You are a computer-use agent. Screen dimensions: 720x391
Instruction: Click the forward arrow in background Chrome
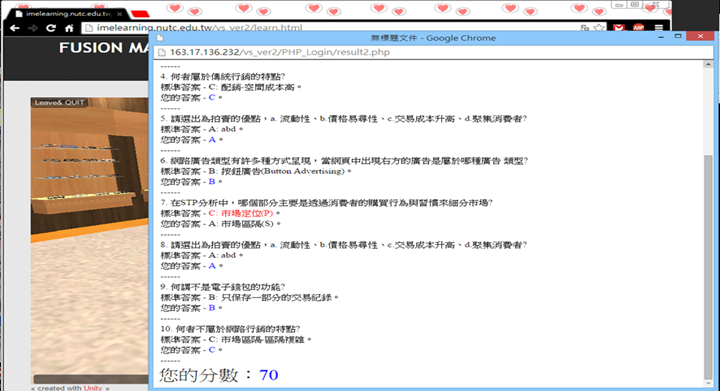(33, 28)
